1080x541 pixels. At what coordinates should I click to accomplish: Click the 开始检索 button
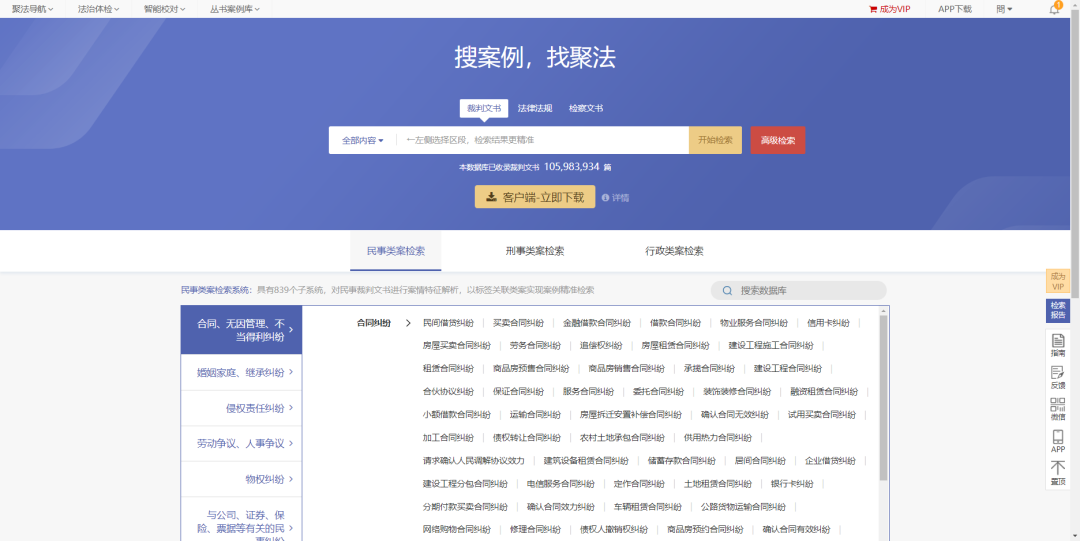pos(716,140)
